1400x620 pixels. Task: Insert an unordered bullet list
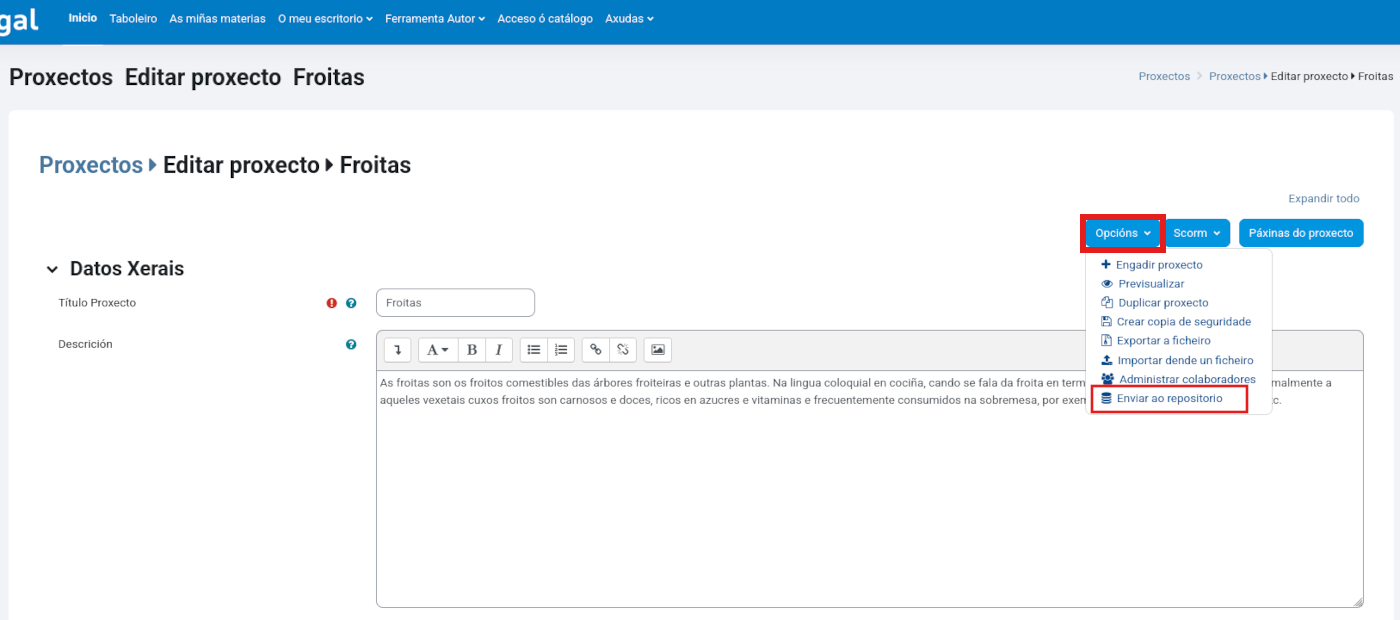click(x=534, y=349)
